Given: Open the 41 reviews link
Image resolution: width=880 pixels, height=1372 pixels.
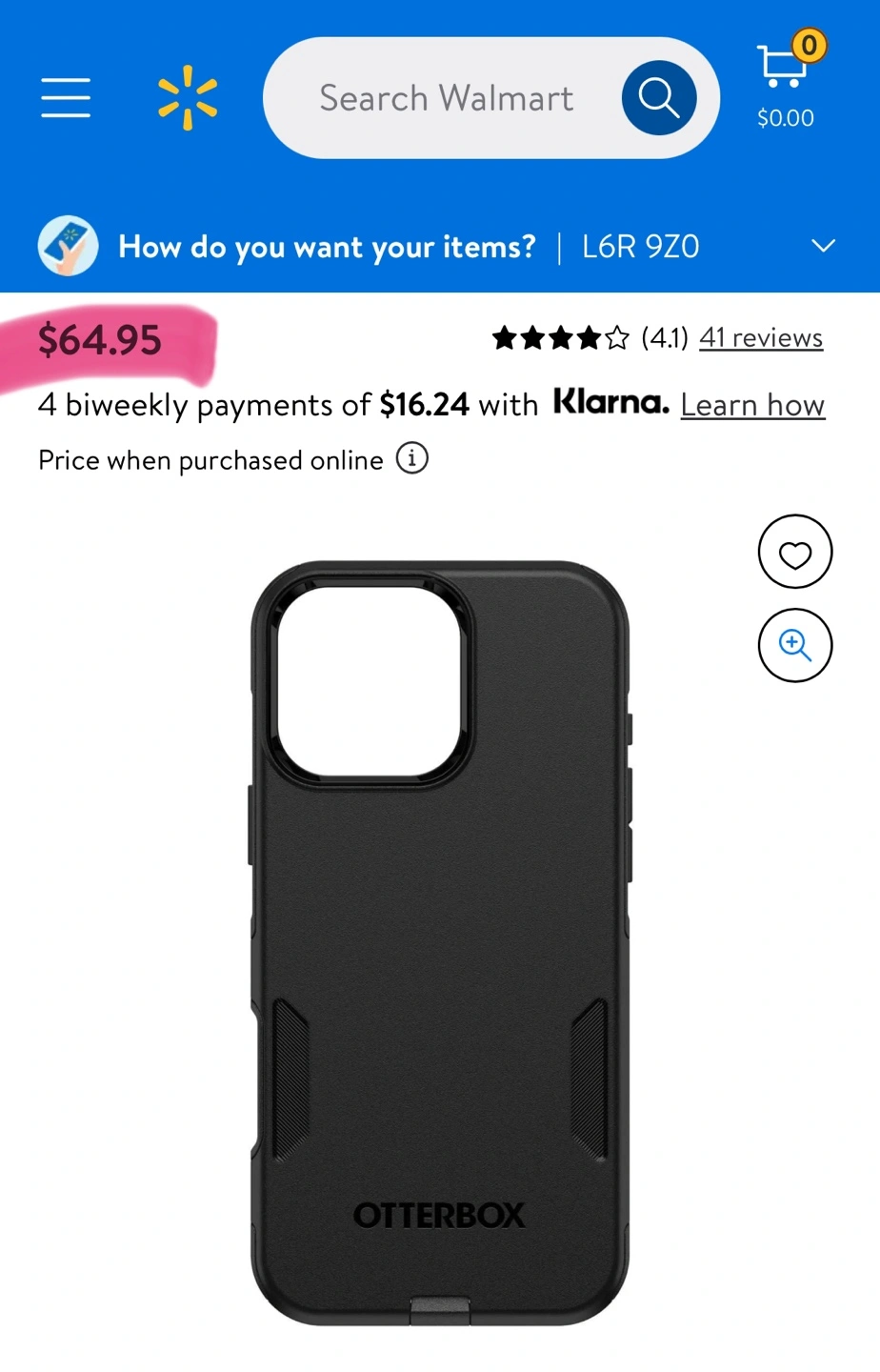Looking at the screenshot, I should pos(761,337).
